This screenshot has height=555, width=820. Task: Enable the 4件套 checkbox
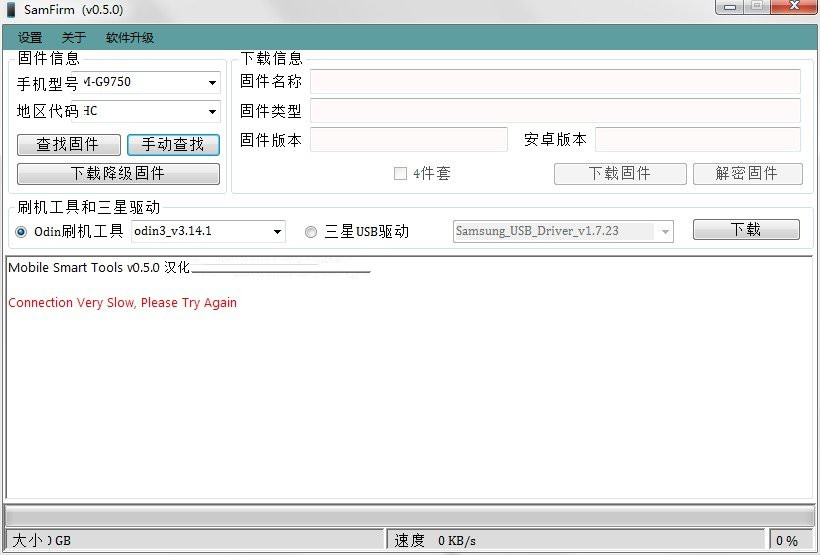[400, 174]
